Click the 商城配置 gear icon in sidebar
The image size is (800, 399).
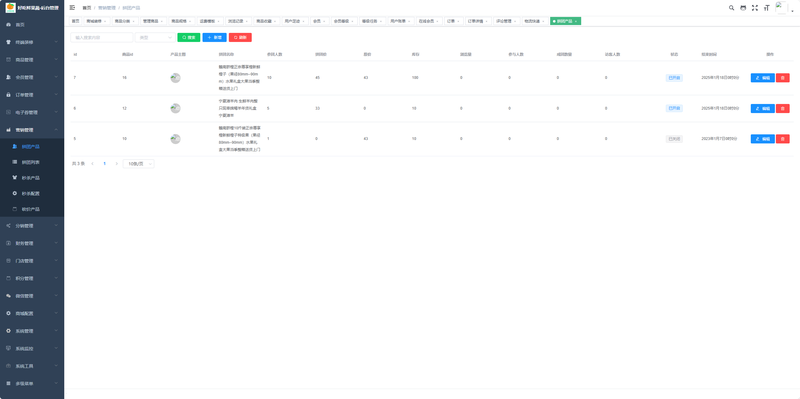8,313
